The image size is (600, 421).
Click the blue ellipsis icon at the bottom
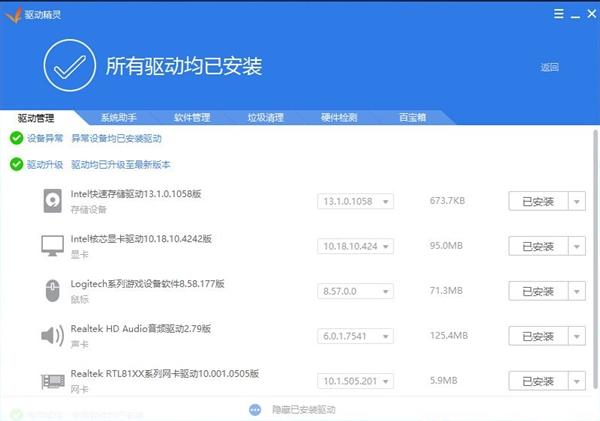click(255, 410)
